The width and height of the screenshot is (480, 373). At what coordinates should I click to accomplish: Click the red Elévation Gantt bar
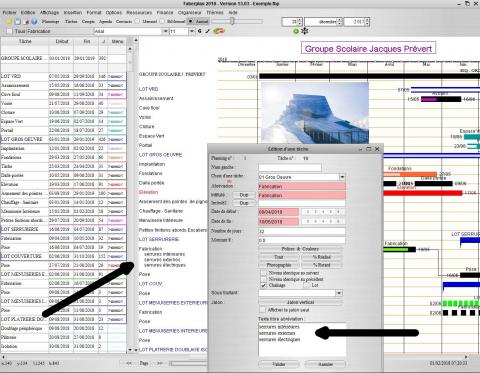[423, 193]
